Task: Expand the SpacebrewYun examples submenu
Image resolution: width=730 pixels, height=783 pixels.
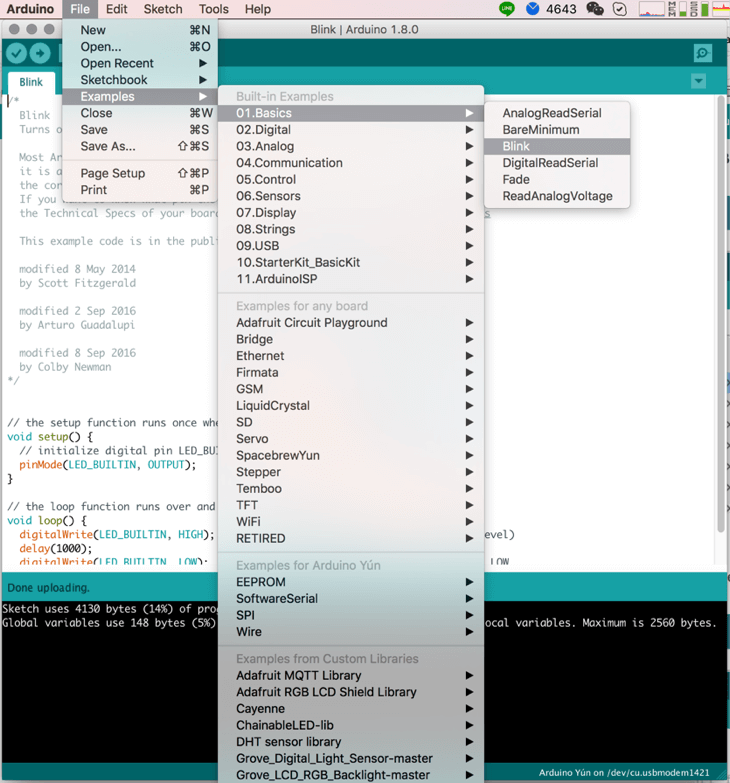Action: pyautogui.click(x=351, y=455)
